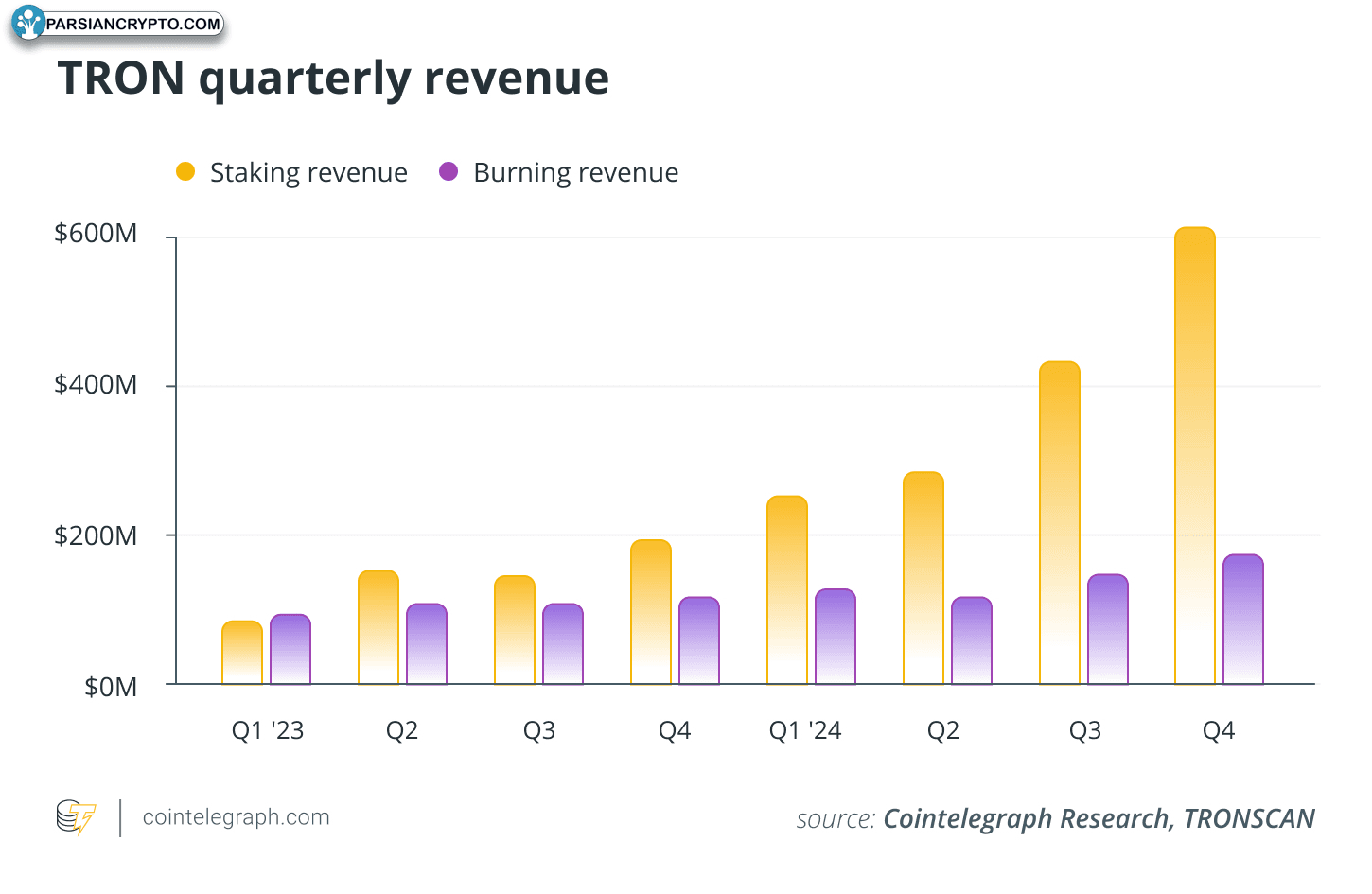This screenshot has height=894, width=1372.
Task: Click the purple burning bar for Q2 2023
Action: (x=427, y=644)
